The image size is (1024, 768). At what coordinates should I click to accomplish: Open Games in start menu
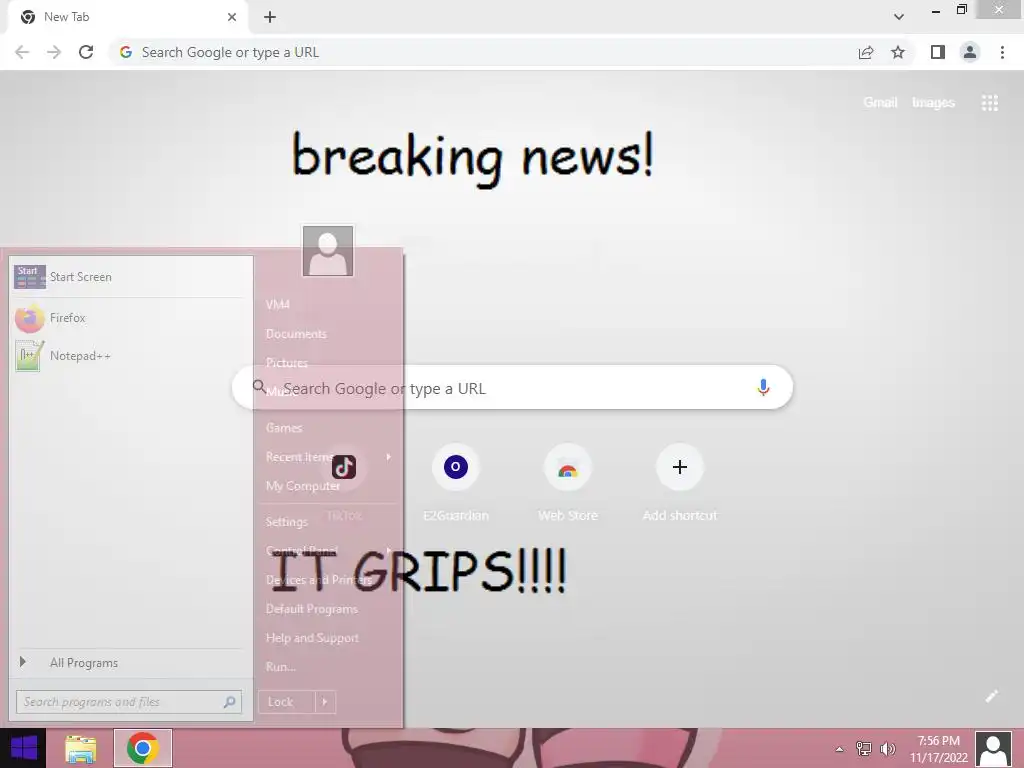point(284,428)
